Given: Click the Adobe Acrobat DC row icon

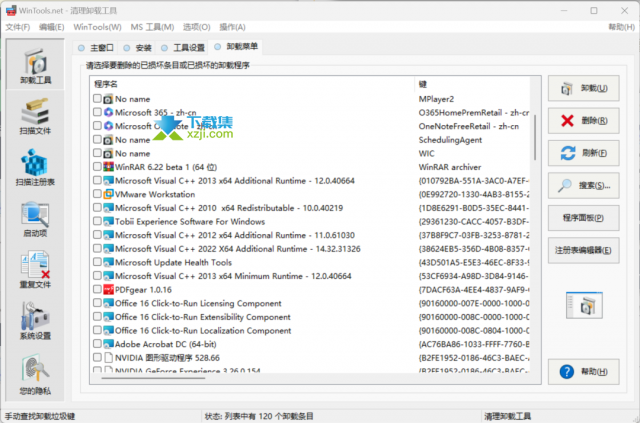Looking at the screenshot, I should click(x=108, y=344).
